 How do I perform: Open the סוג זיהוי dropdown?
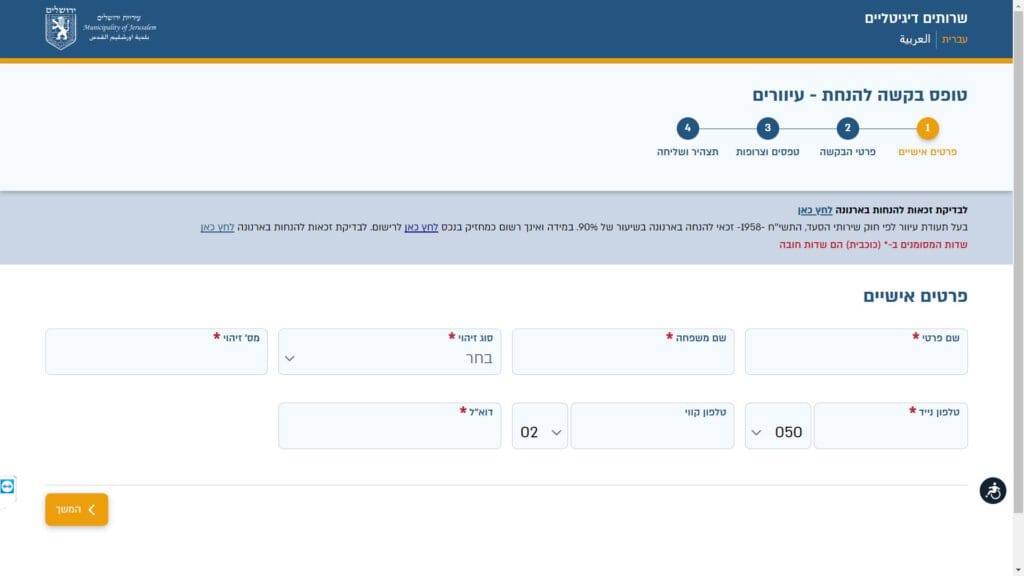[x=389, y=357]
